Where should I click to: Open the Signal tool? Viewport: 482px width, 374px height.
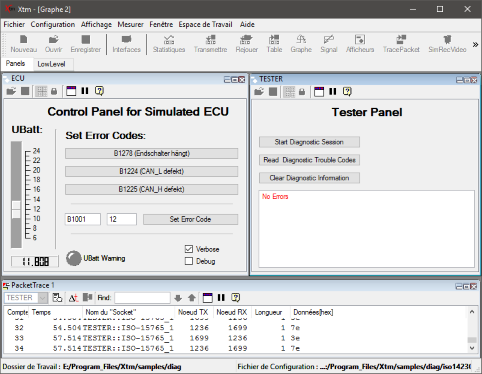pyautogui.click(x=329, y=44)
